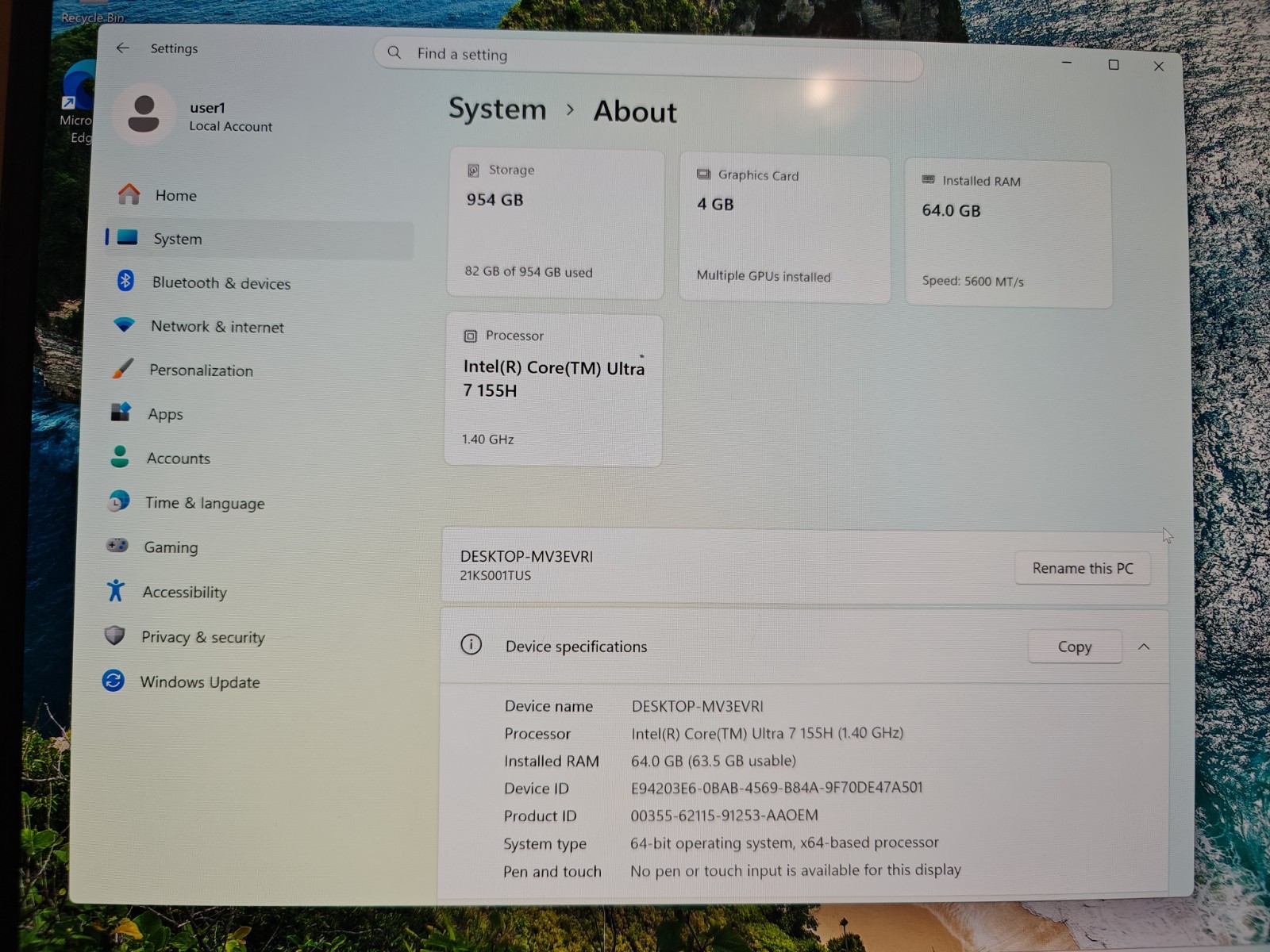The image size is (1270, 952).
Task: Click the Home house icon
Action: click(129, 194)
